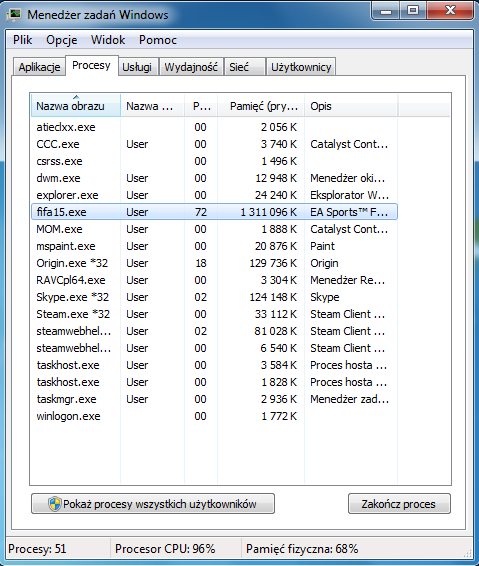The image size is (479, 566).
Task: Click the Menedżer oki... description
Action: (x=348, y=178)
